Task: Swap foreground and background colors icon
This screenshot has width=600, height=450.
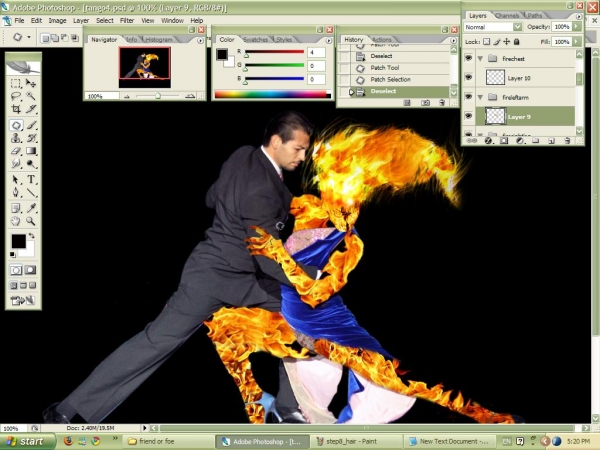Action: pyautogui.click(x=31, y=236)
